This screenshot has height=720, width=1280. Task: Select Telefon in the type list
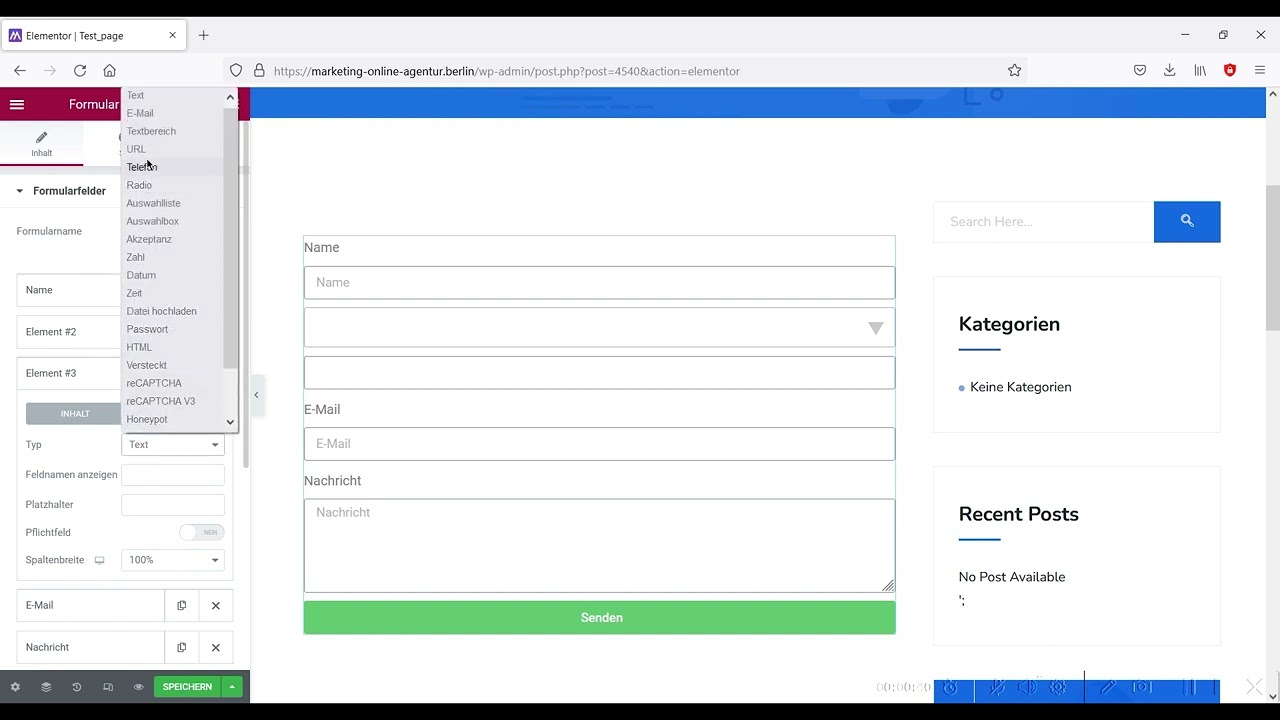[x=141, y=167]
